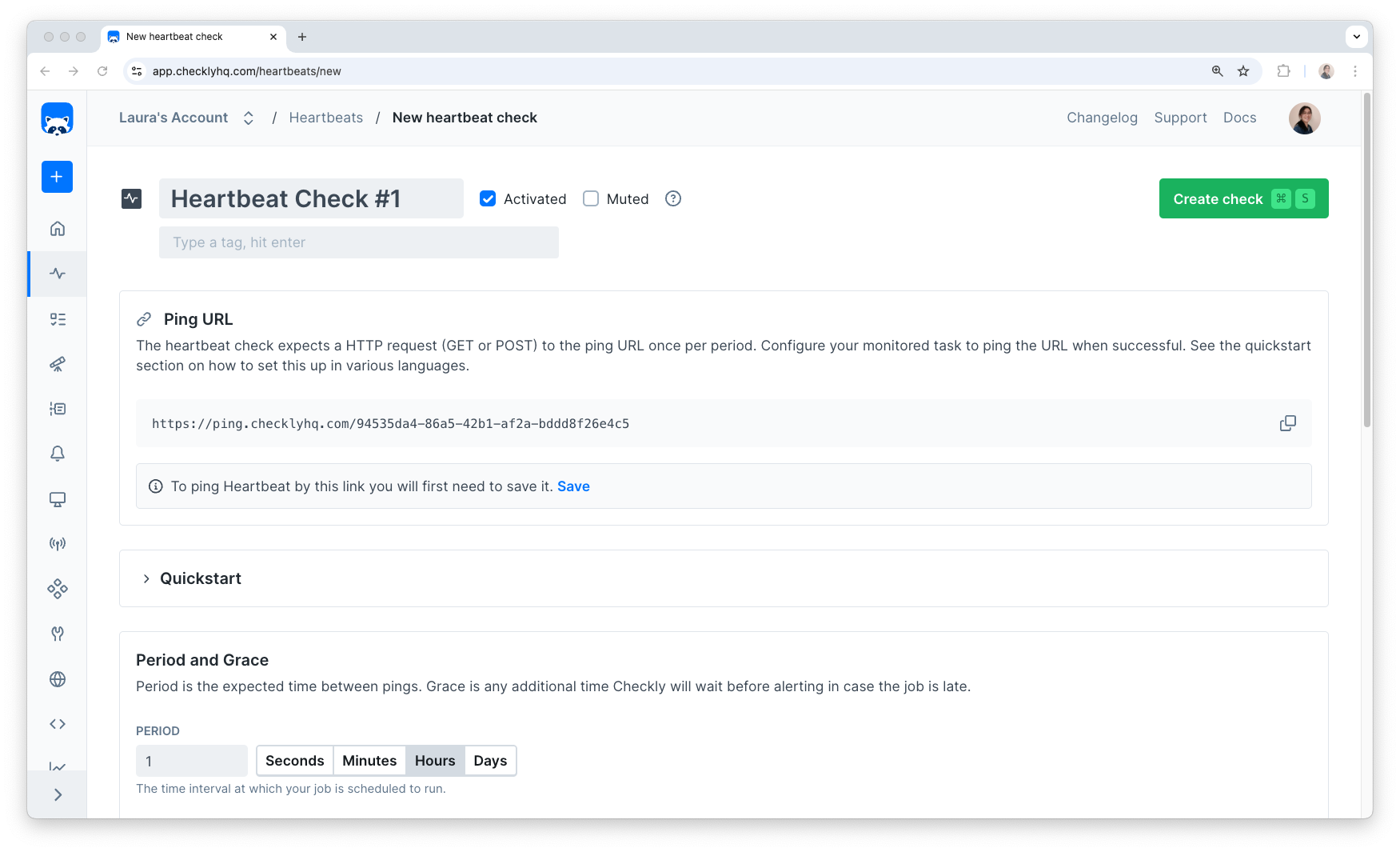Image resolution: width=1400 pixels, height=852 pixels.
Task: Open the create new check menu
Action: pos(57,177)
